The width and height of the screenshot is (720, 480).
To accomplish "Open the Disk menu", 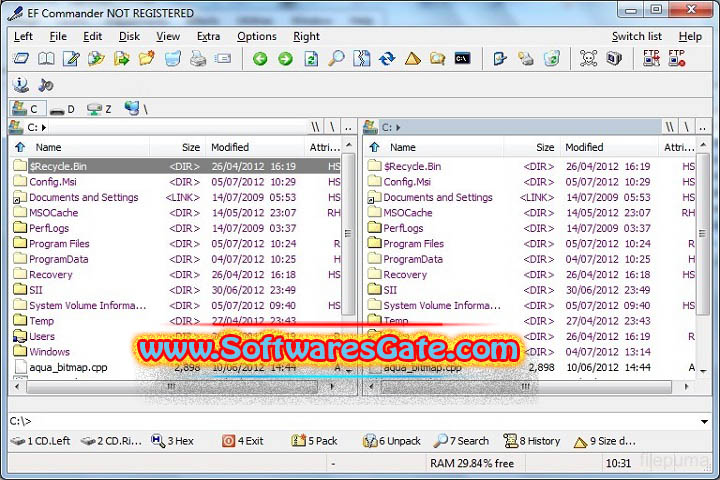I will pyautogui.click(x=129, y=36).
